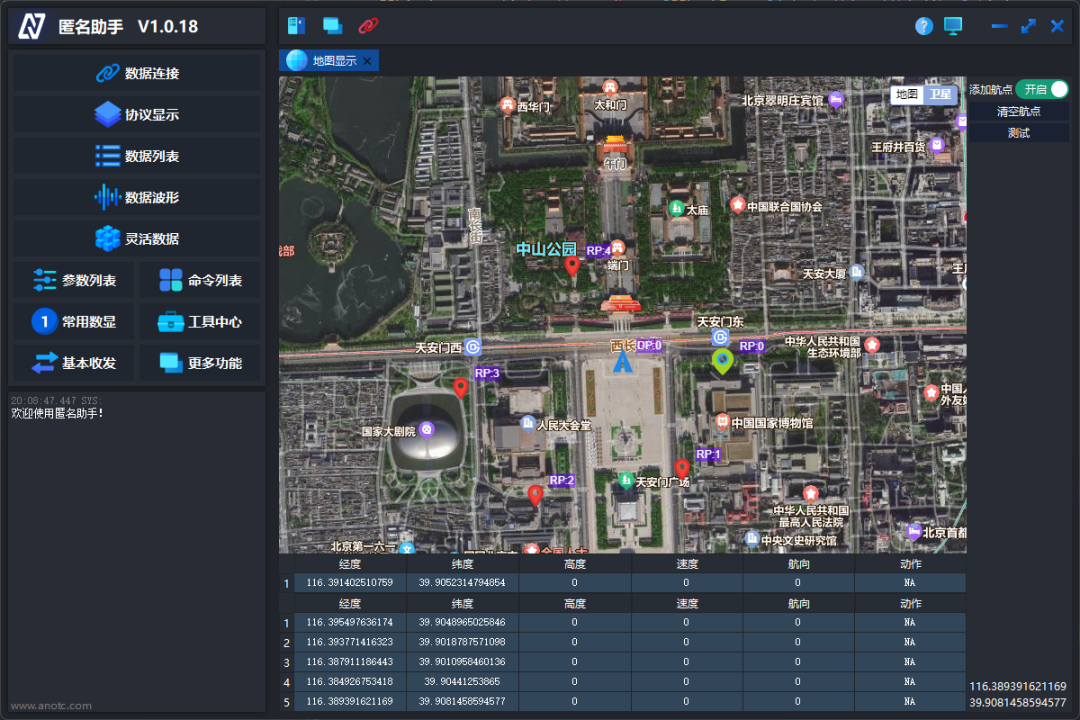Click the red waypoint pin RP:3
The image size is (1080, 720).
coord(461,389)
